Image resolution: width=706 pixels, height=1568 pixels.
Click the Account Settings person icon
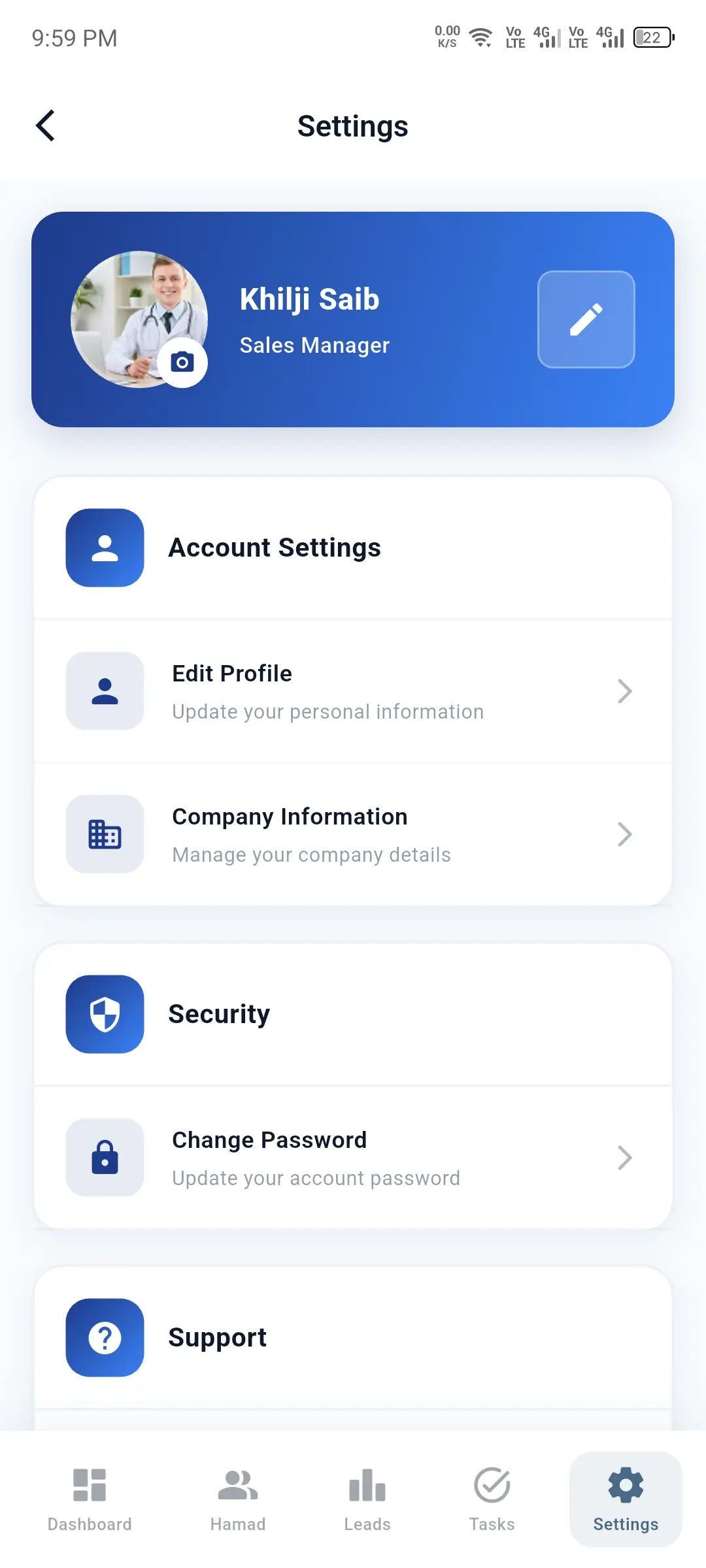105,547
